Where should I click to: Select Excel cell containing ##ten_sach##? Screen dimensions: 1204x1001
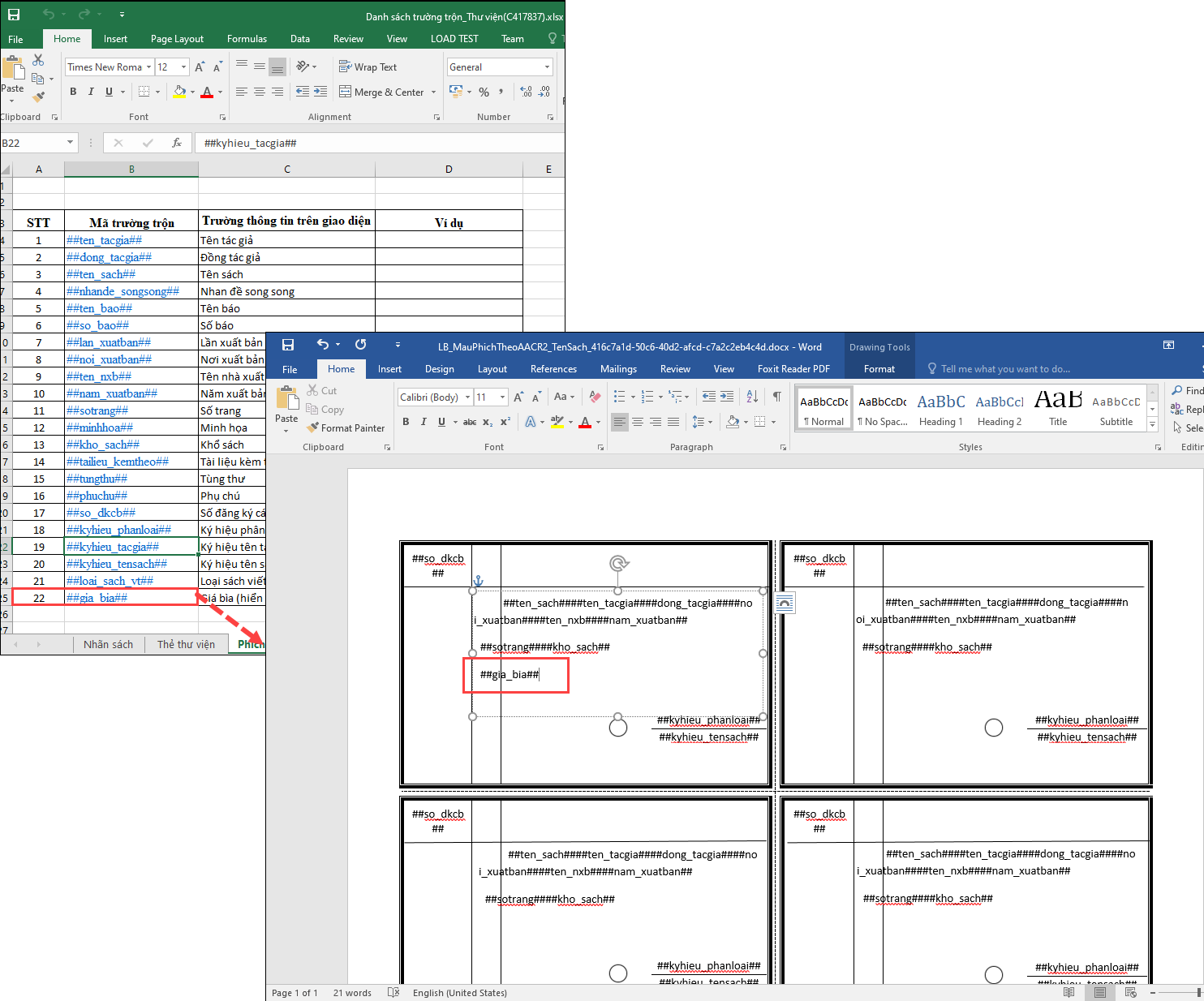tap(131, 274)
